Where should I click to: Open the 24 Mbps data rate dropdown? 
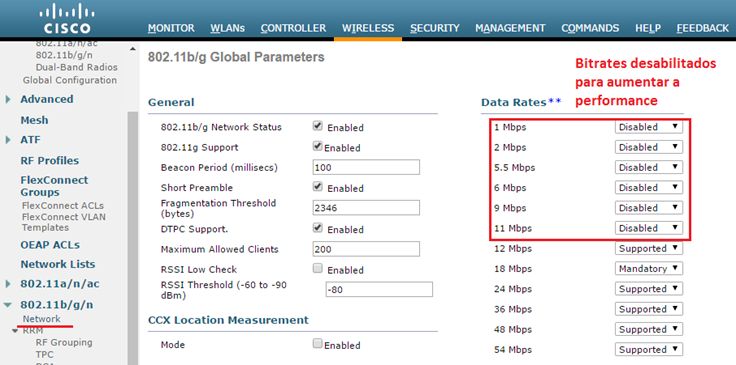click(649, 289)
